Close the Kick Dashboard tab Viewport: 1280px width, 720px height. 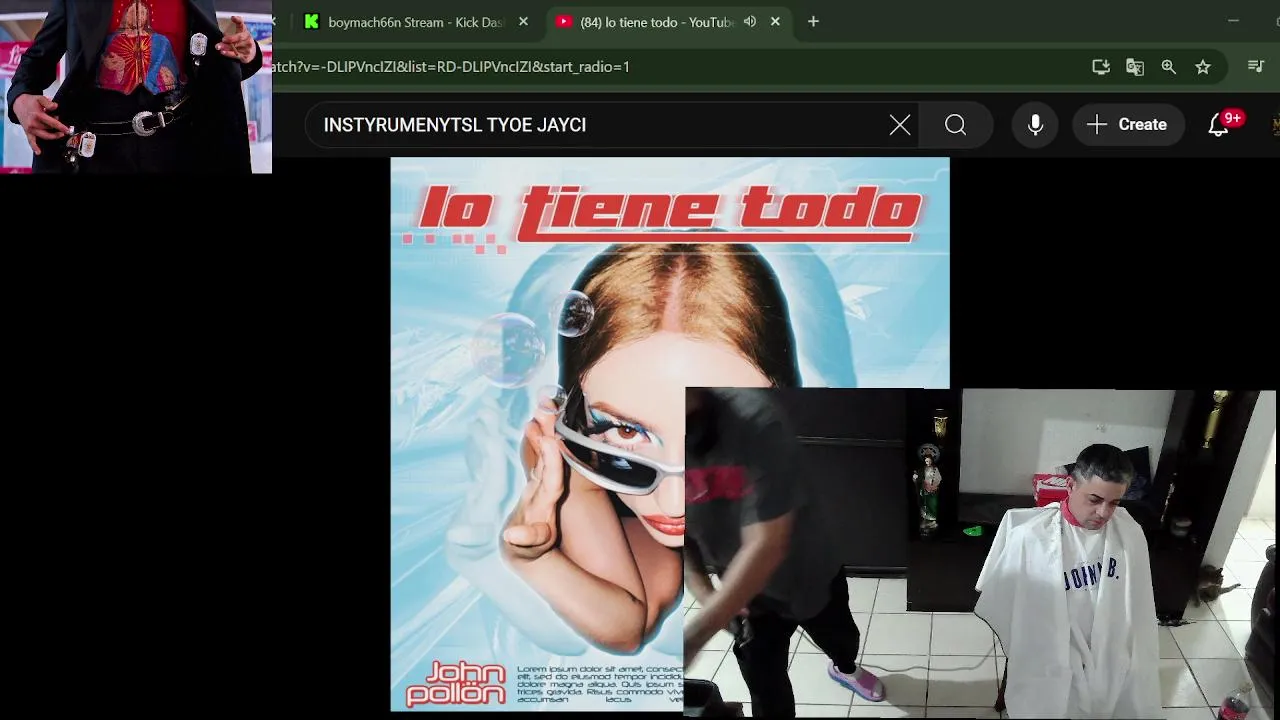point(523,22)
